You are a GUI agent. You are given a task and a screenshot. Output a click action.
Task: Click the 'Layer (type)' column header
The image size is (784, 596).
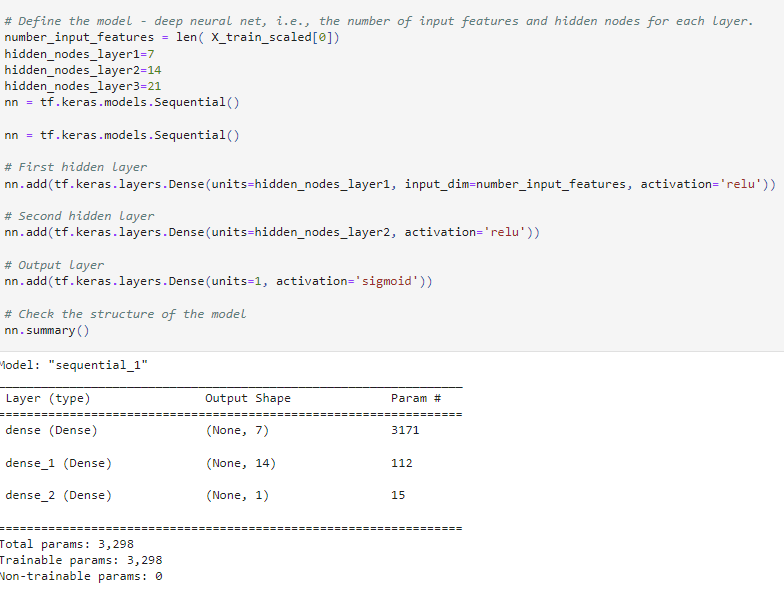pyautogui.click(x=48, y=398)
